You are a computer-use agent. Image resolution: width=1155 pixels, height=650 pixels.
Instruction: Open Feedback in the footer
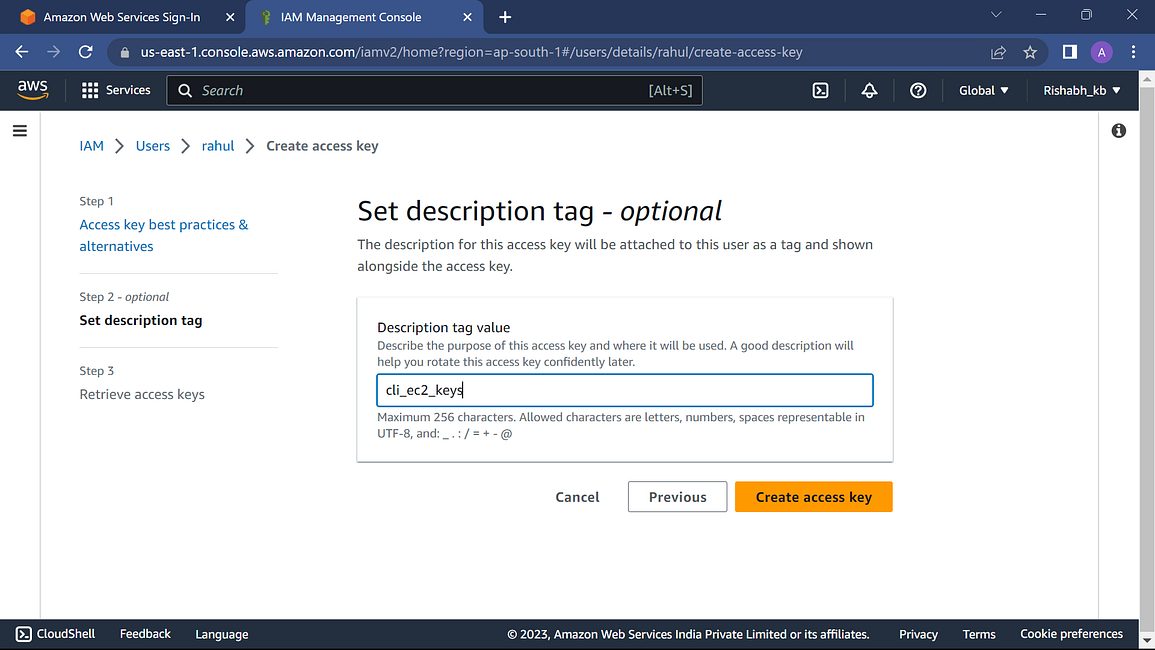(145, 634)
